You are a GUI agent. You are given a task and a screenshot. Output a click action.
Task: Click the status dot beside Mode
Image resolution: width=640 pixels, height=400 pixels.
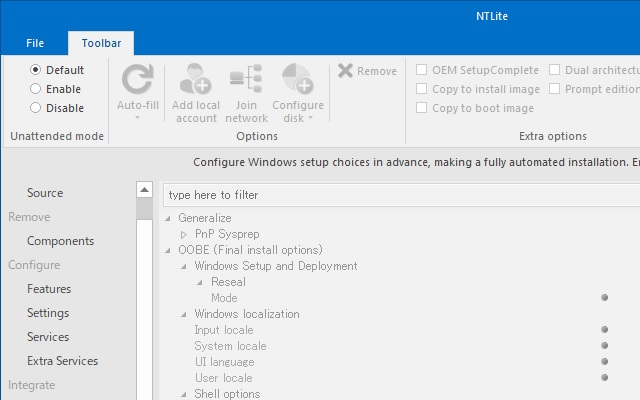click(x=604, y=298)
